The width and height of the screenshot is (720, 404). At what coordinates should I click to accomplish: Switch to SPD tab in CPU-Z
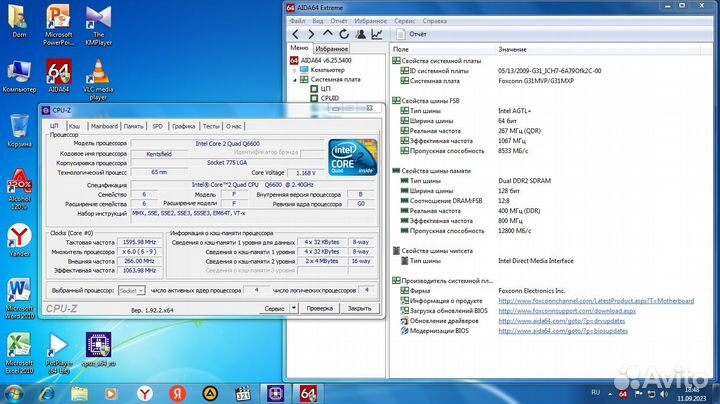158,126
